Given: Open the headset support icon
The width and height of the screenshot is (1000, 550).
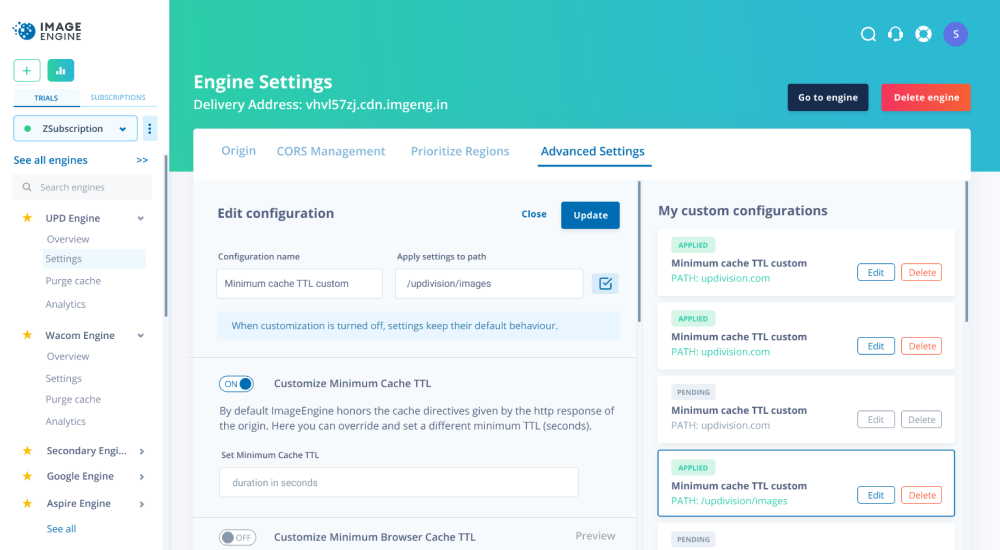Looking at the screenshot, I should tap(895, 34).
